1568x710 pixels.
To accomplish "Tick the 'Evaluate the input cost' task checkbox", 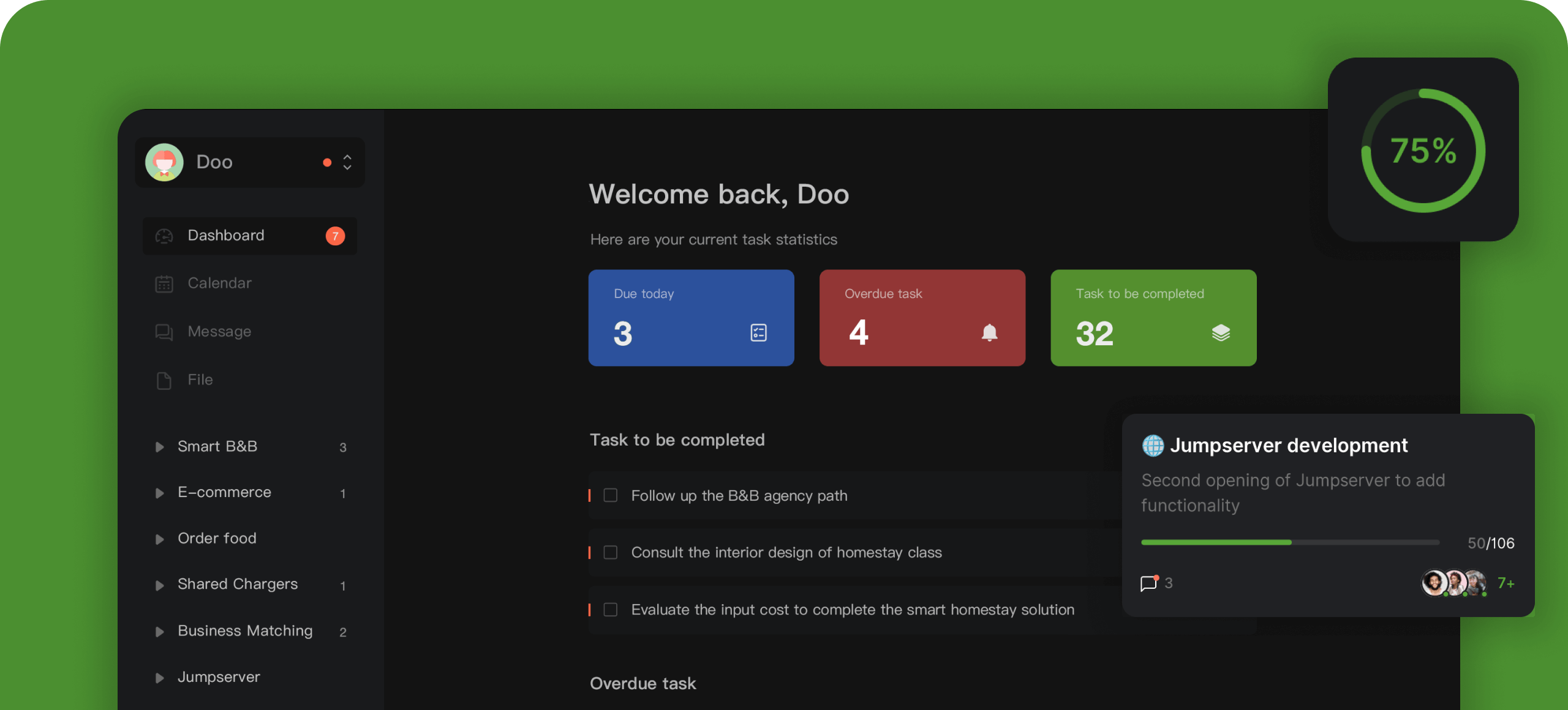I will 611,610.
